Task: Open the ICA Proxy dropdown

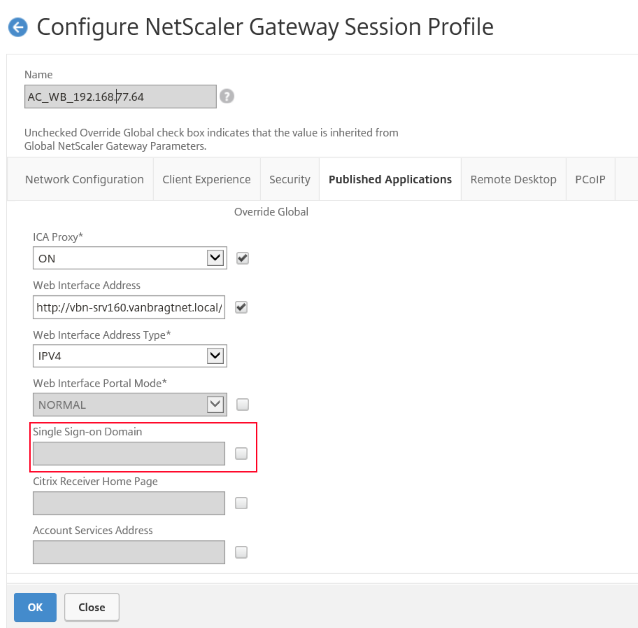Action: click(130, 258)
